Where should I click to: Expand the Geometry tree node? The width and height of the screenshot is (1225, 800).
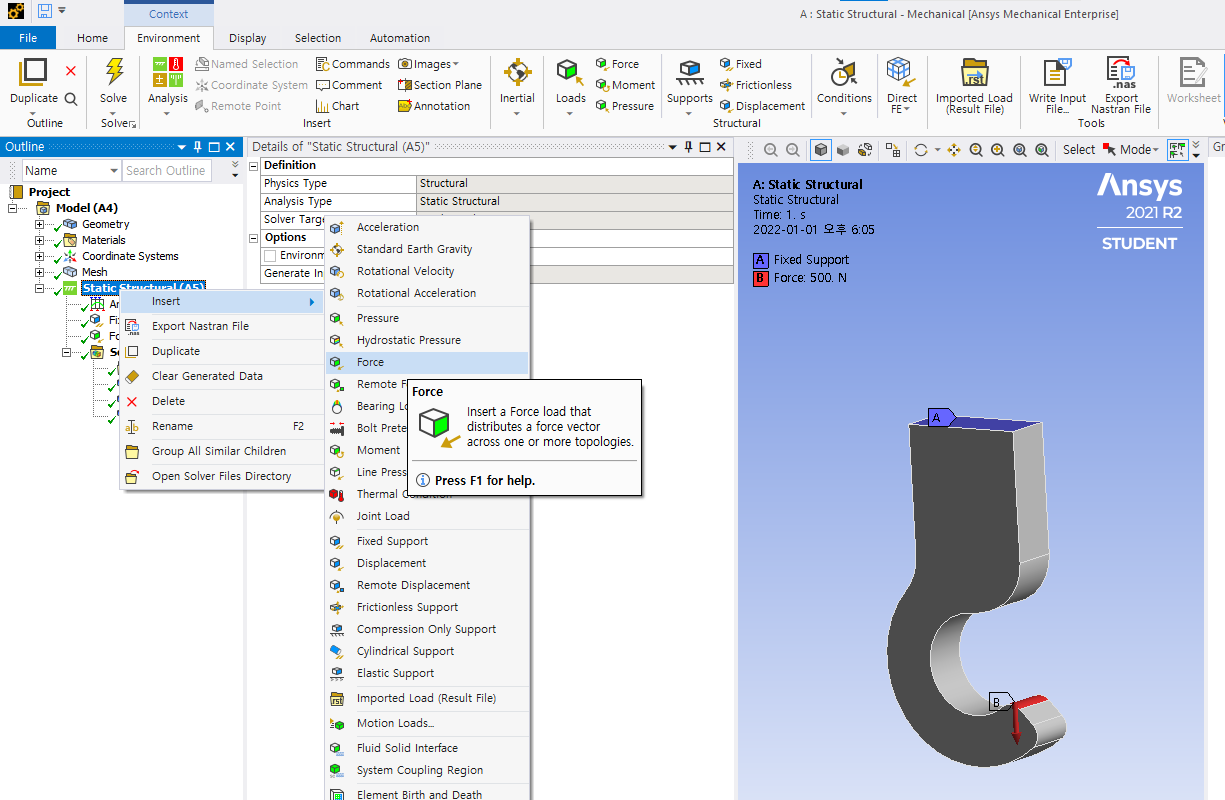[40, 224]
